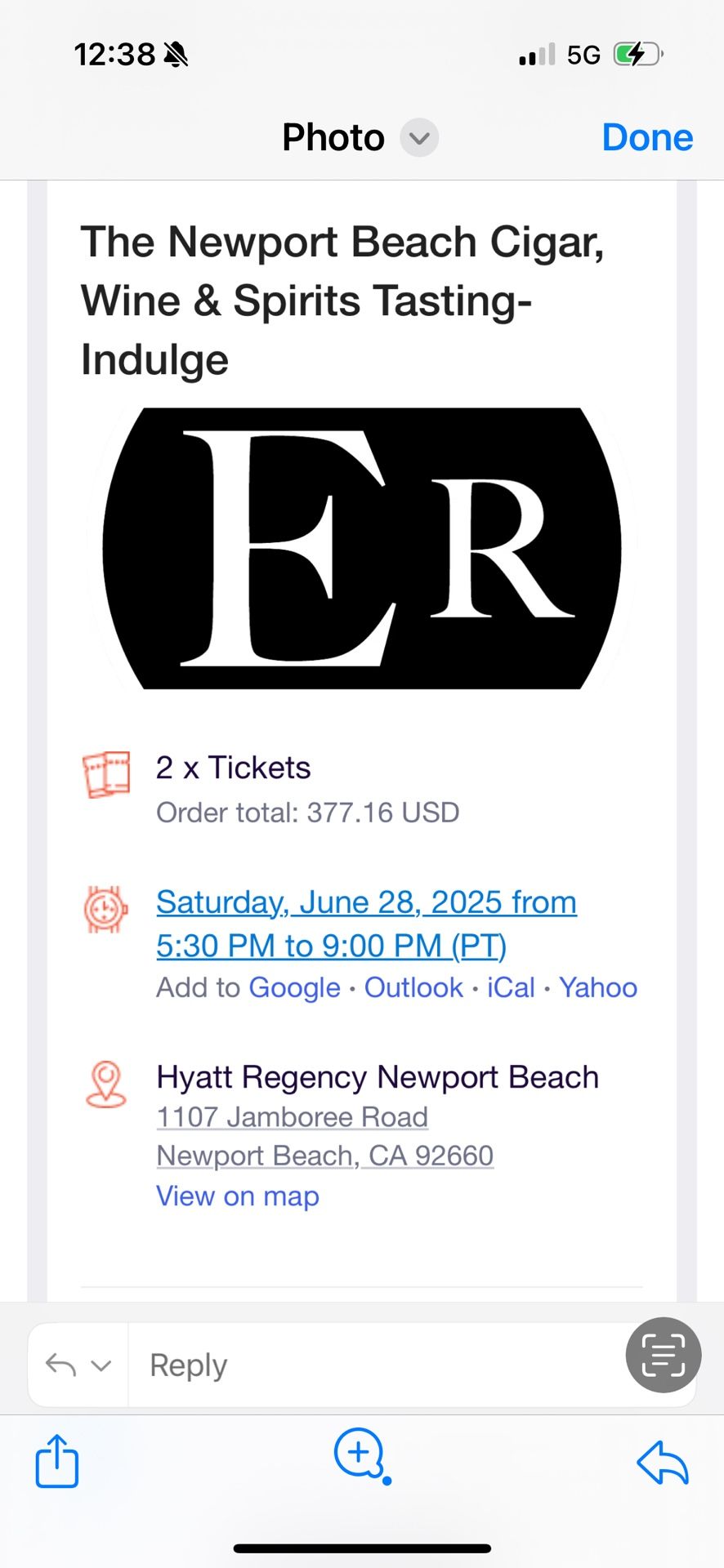This screenshot has height=1568, width=724.
Task: Tap the Reply text field
Action: tap(376, 1365)
